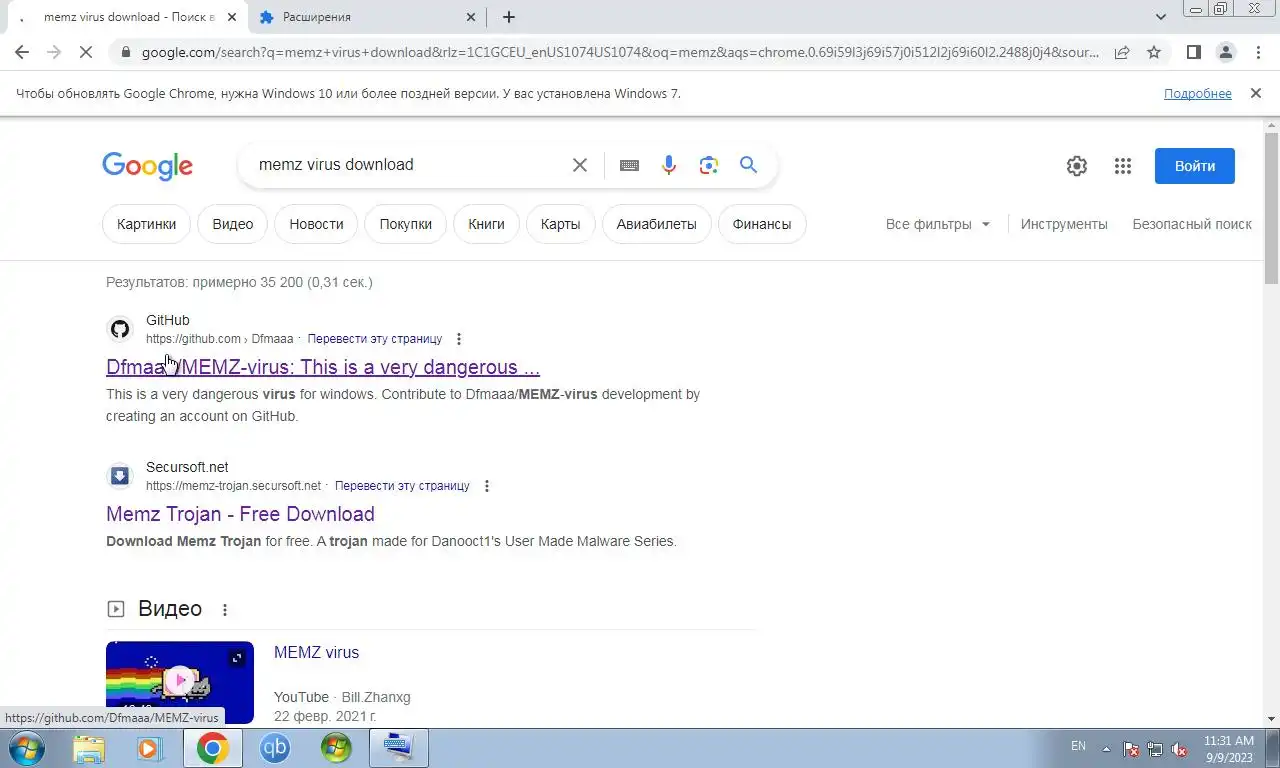Expand the tab search dropdown
The width and height of the screenshot is (1280, 768).
1161,17
